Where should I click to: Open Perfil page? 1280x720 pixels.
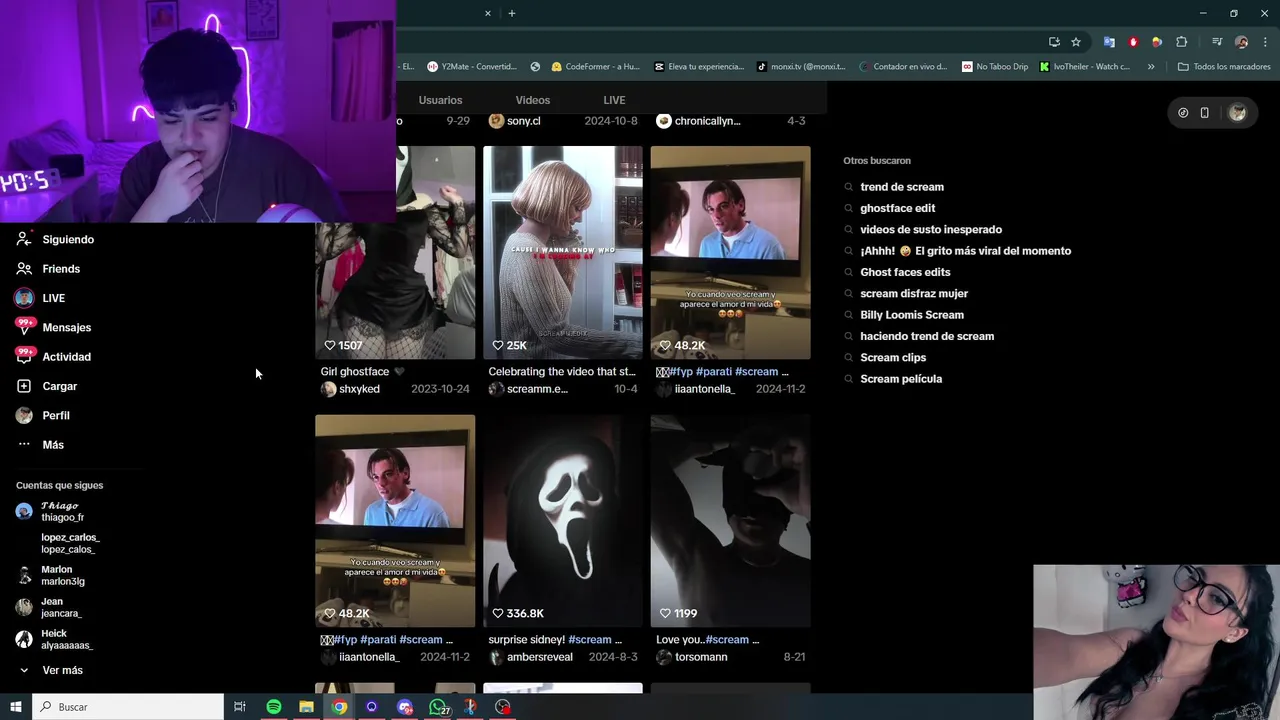click(x=43, y=415)
